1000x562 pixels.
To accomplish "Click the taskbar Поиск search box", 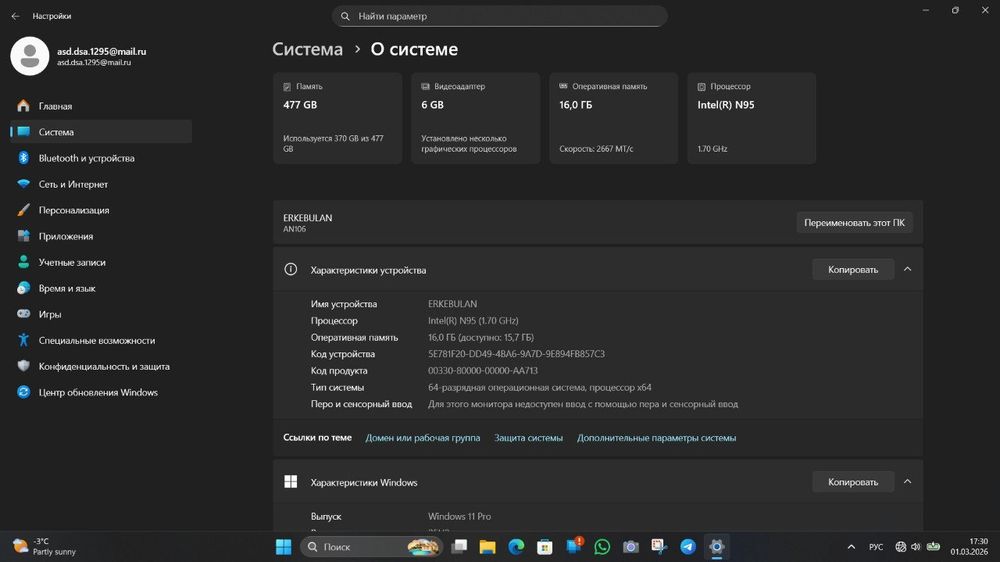I will pos(371,547).
